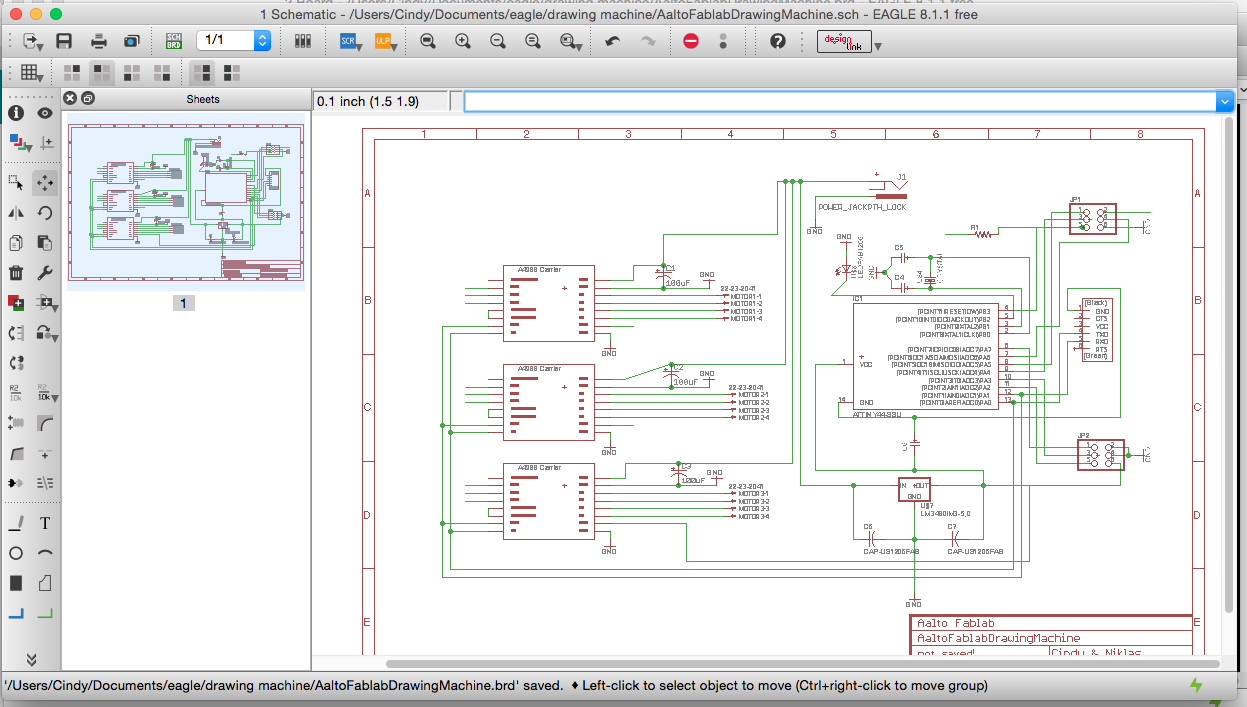Switch to board view via SCH/BRD icon
The height and width of the screenshot is (707, 1247).
(x=173, y=41)
